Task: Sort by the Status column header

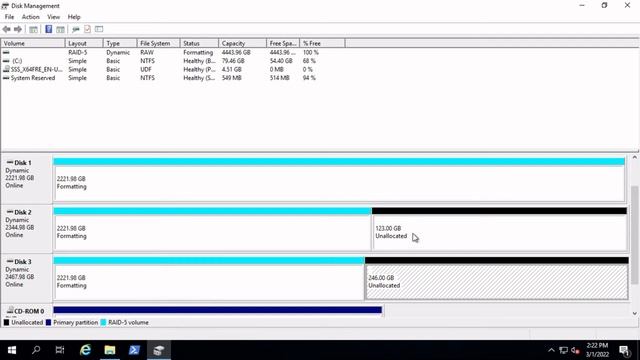Action: 199,43
